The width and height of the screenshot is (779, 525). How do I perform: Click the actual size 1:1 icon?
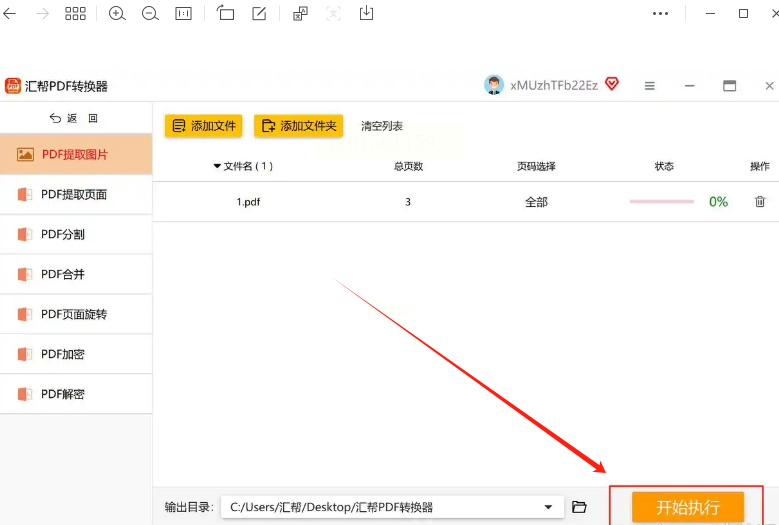pyautogui.click(x=183, y=13)
